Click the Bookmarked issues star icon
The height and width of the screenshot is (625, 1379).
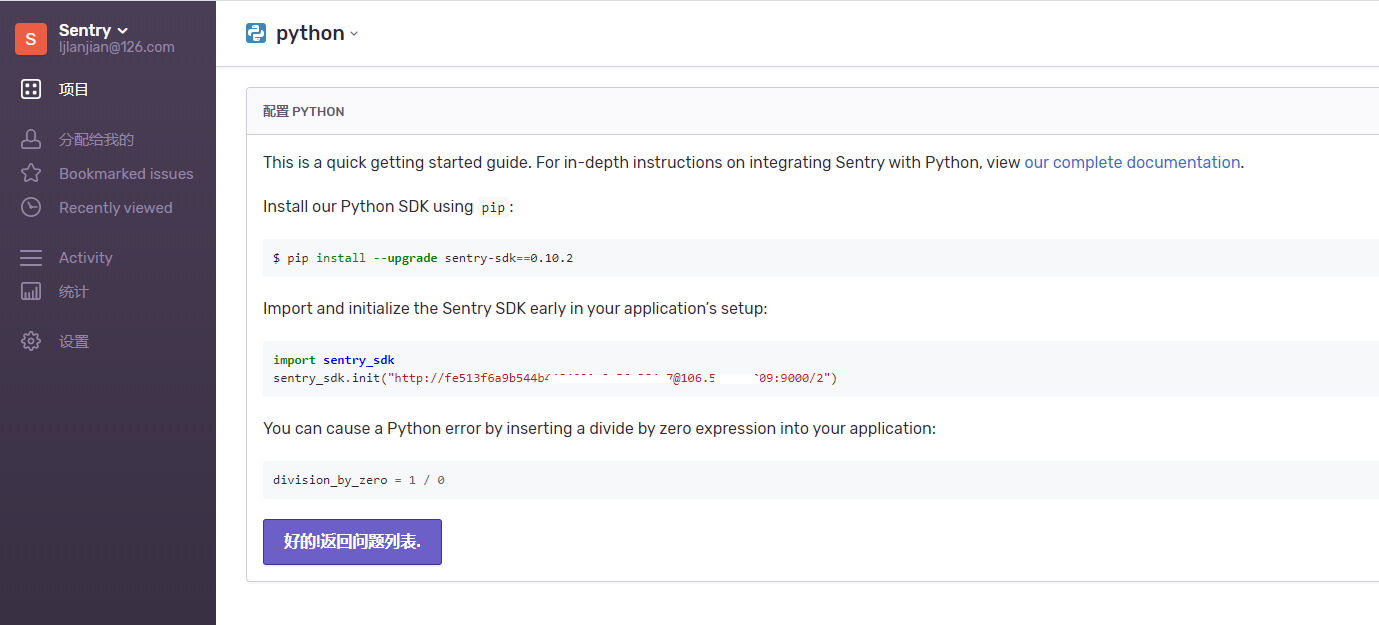pos(30,173)
